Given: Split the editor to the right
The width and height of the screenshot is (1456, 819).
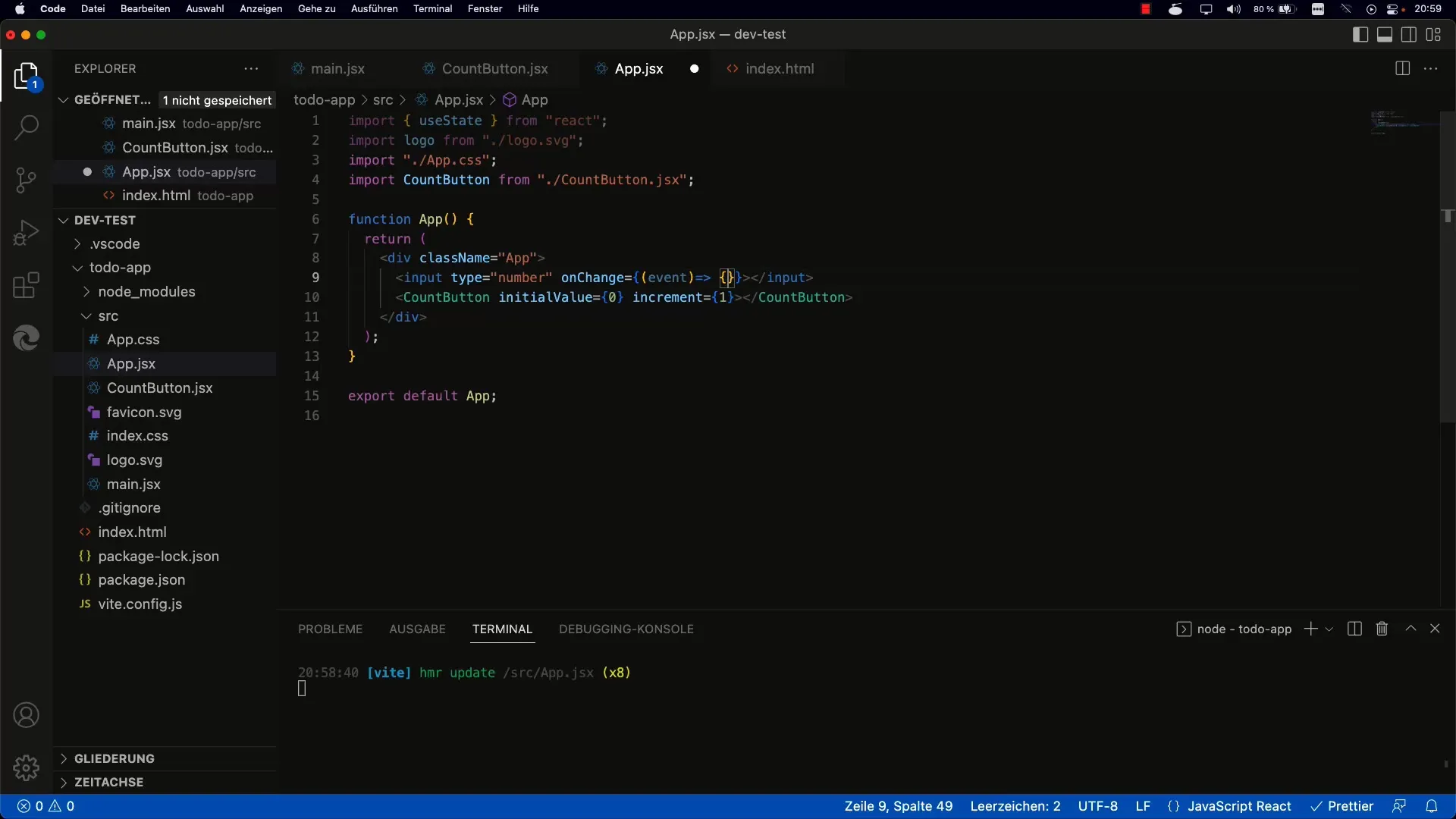Looking at the screenshot, I should click(1402, 68).
